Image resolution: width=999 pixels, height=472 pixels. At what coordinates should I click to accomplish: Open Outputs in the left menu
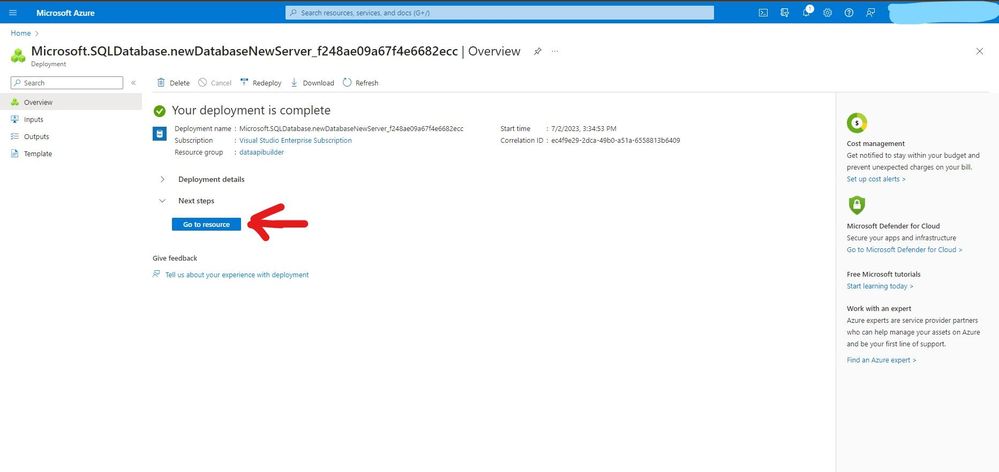point(71,136)
